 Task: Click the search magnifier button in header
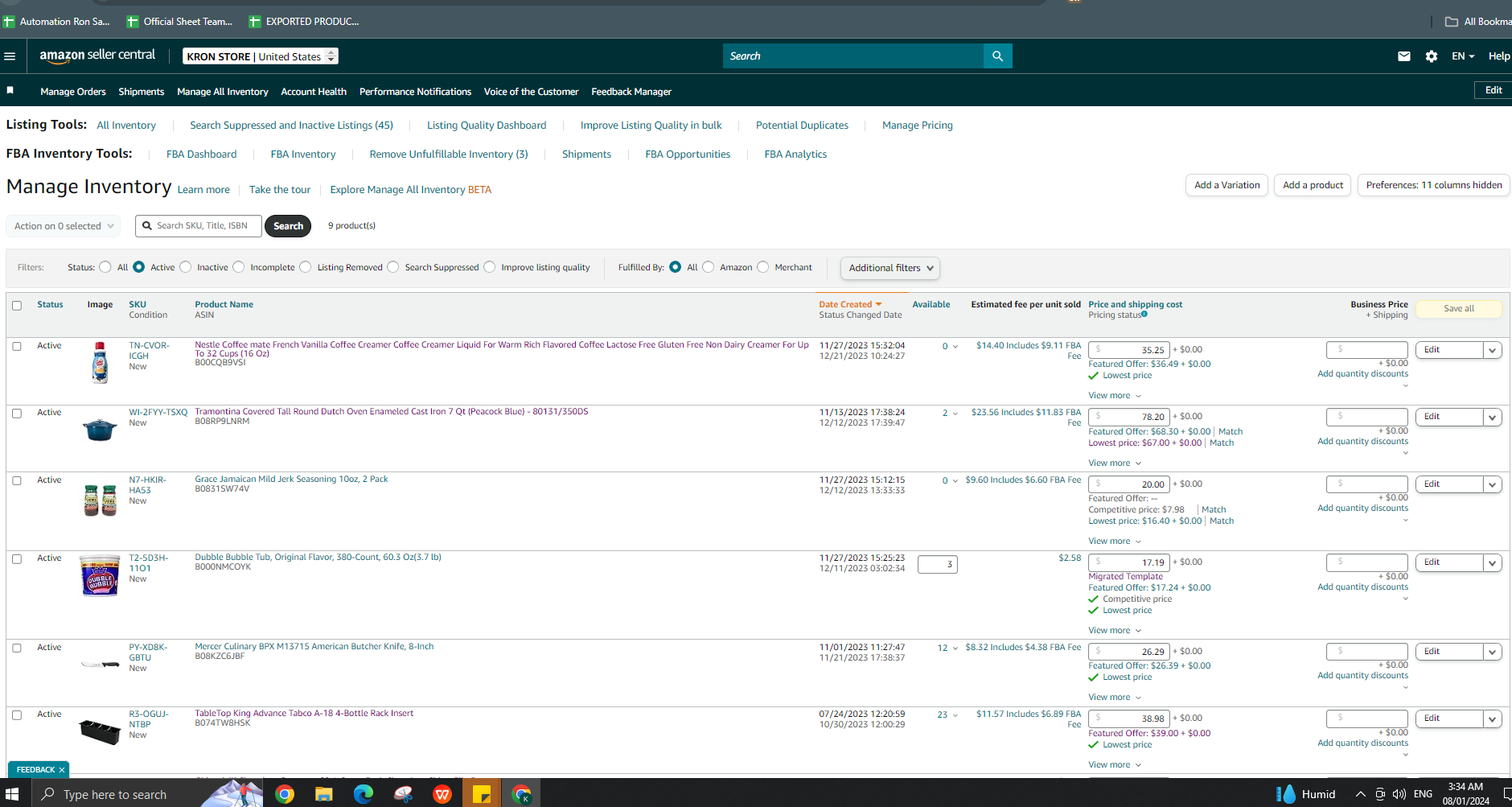pyautogui.click(x=997, y=56)
